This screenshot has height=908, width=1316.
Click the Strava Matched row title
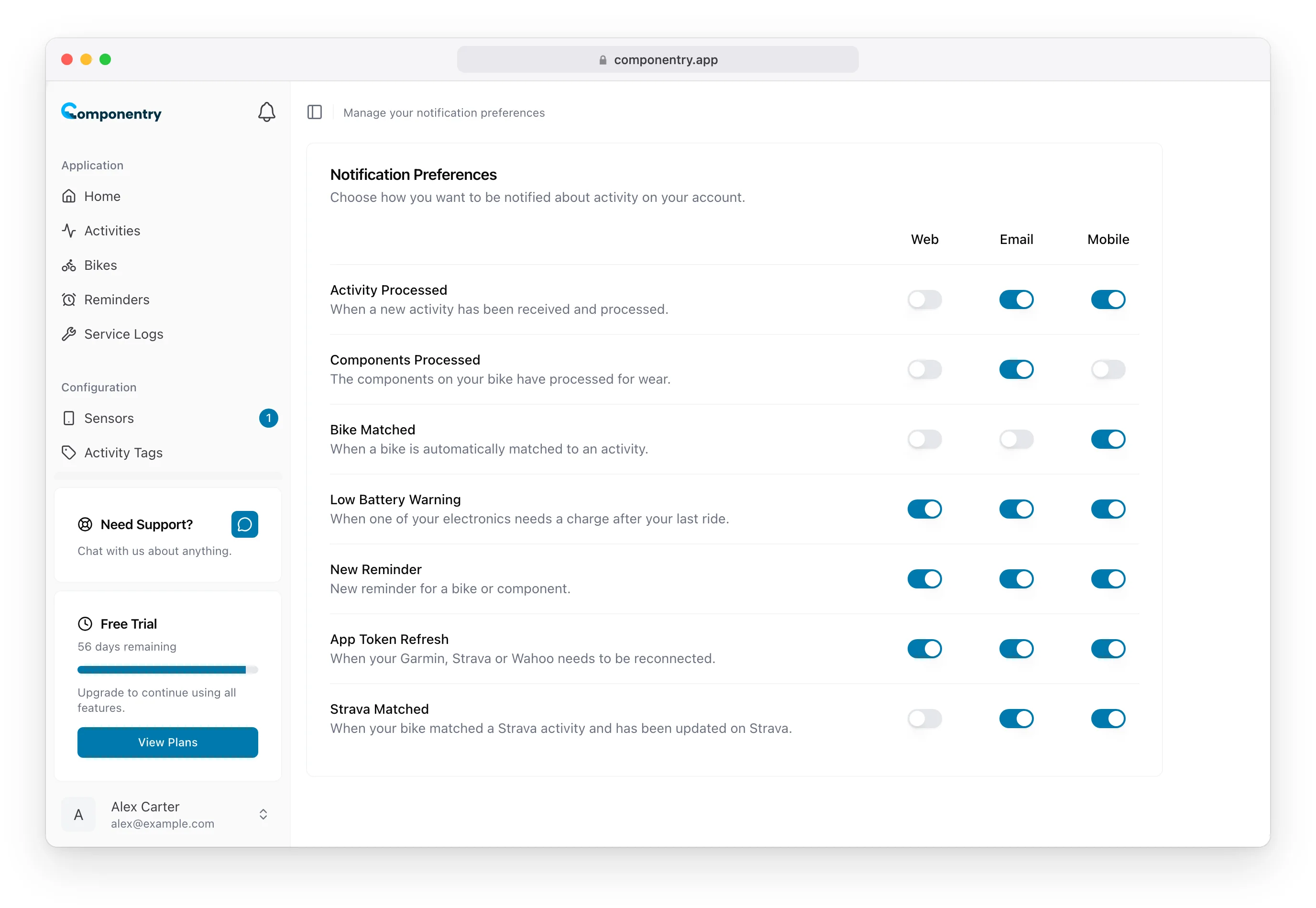click(x=379, y=709)
